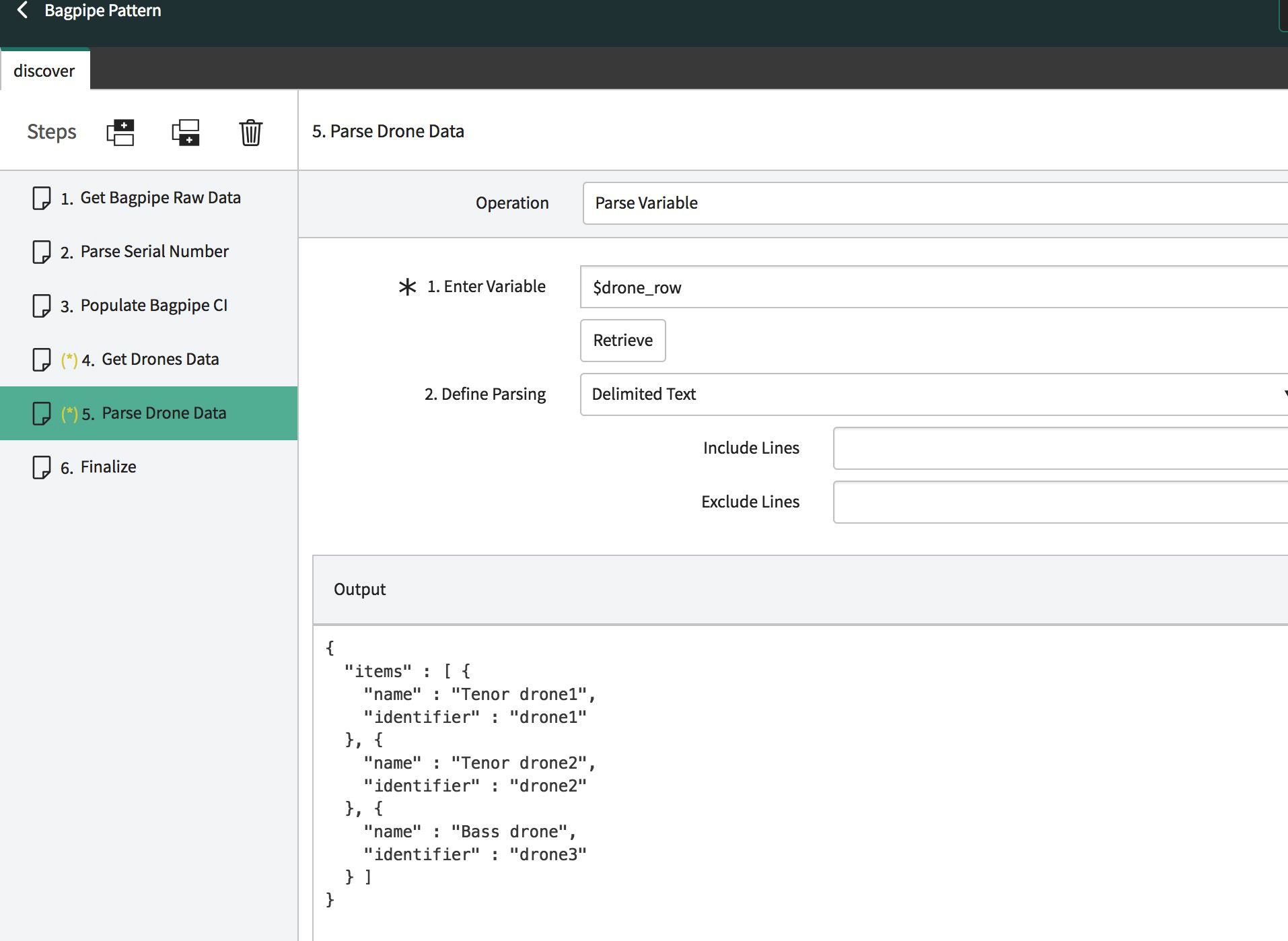This screenshot has height=941, width=1288.
Task: Click the Enter Variable $drone_row field
Action: [x=934, y=287]
